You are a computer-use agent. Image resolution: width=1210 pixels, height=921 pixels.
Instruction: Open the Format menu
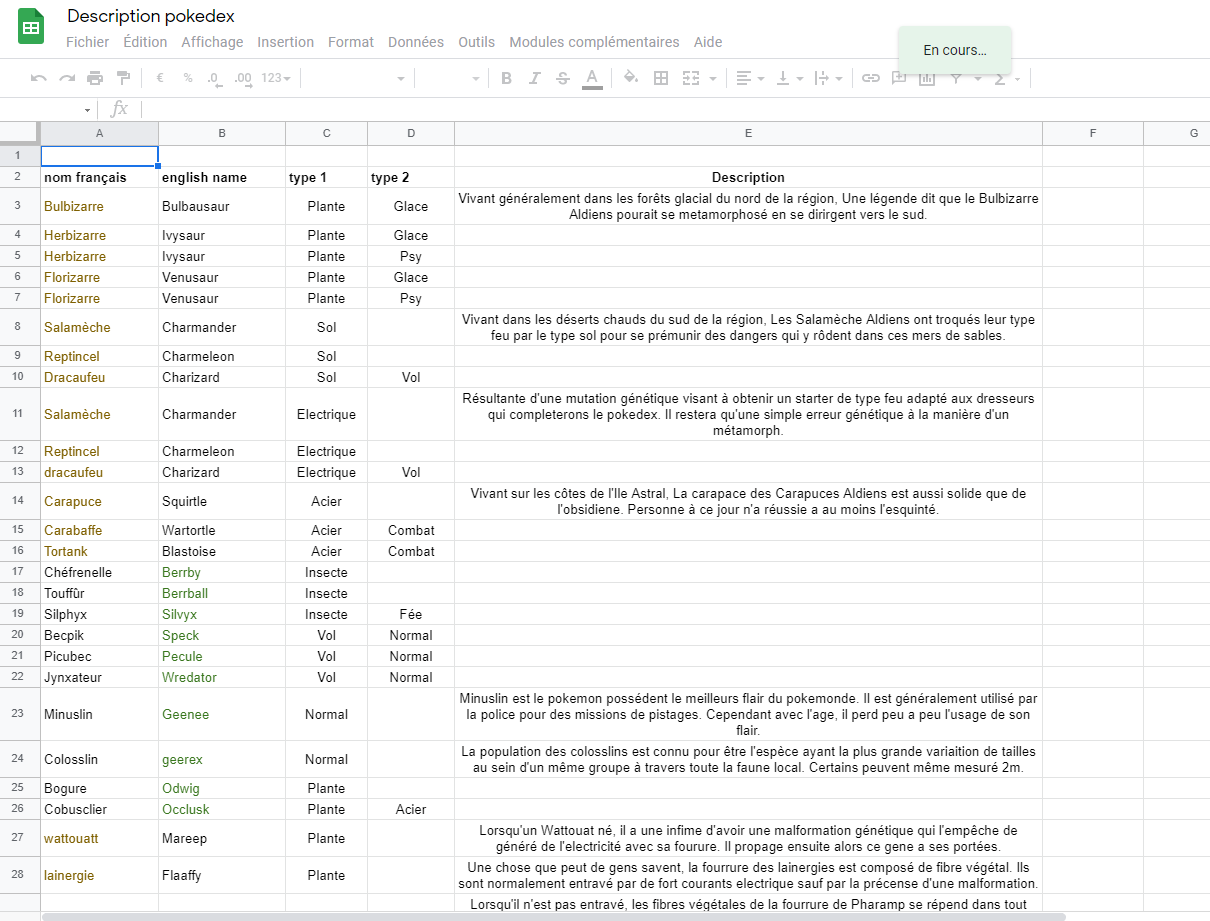[351, 42]
